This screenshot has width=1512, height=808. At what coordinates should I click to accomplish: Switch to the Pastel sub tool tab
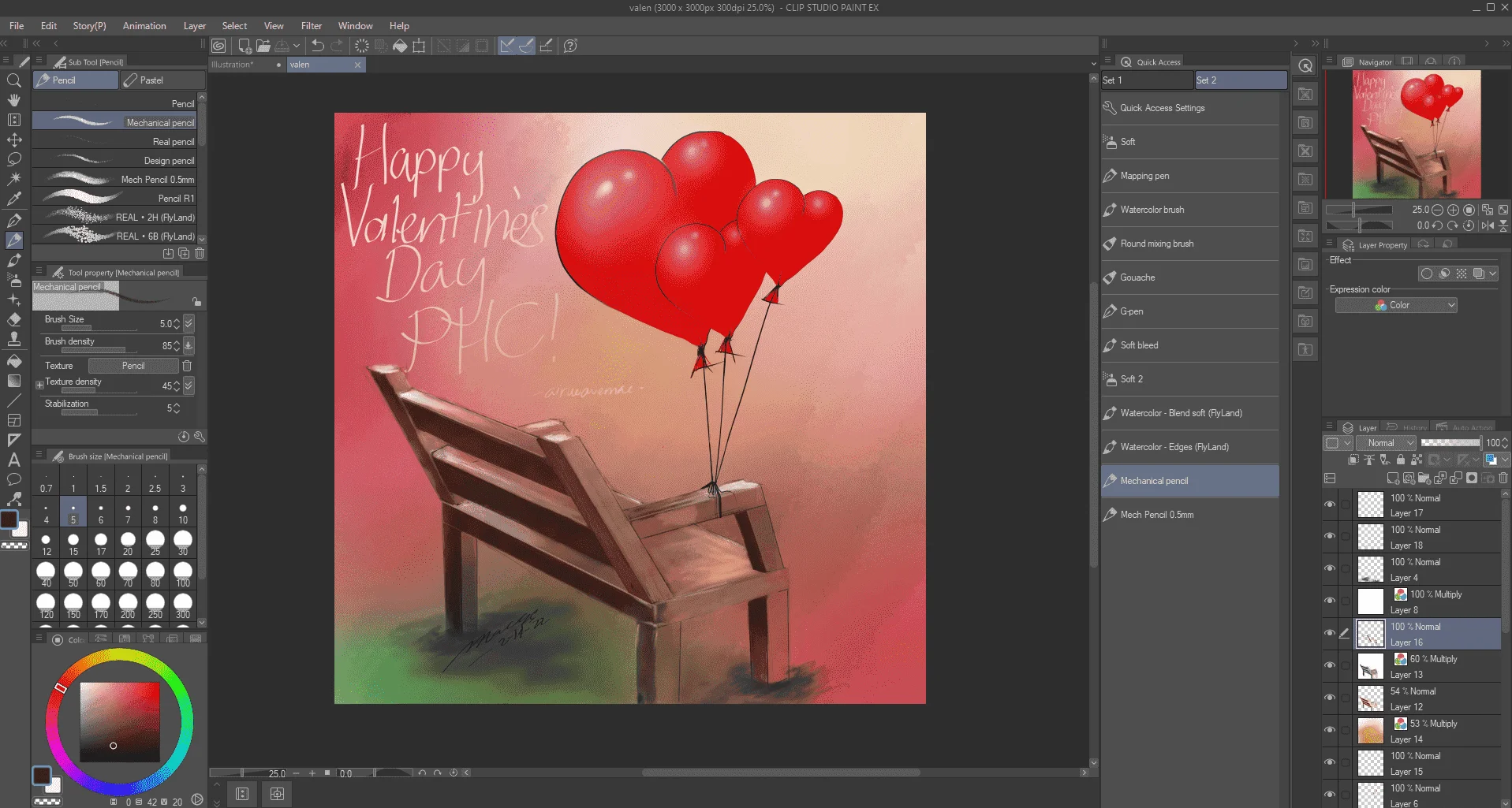coord(162,80)
